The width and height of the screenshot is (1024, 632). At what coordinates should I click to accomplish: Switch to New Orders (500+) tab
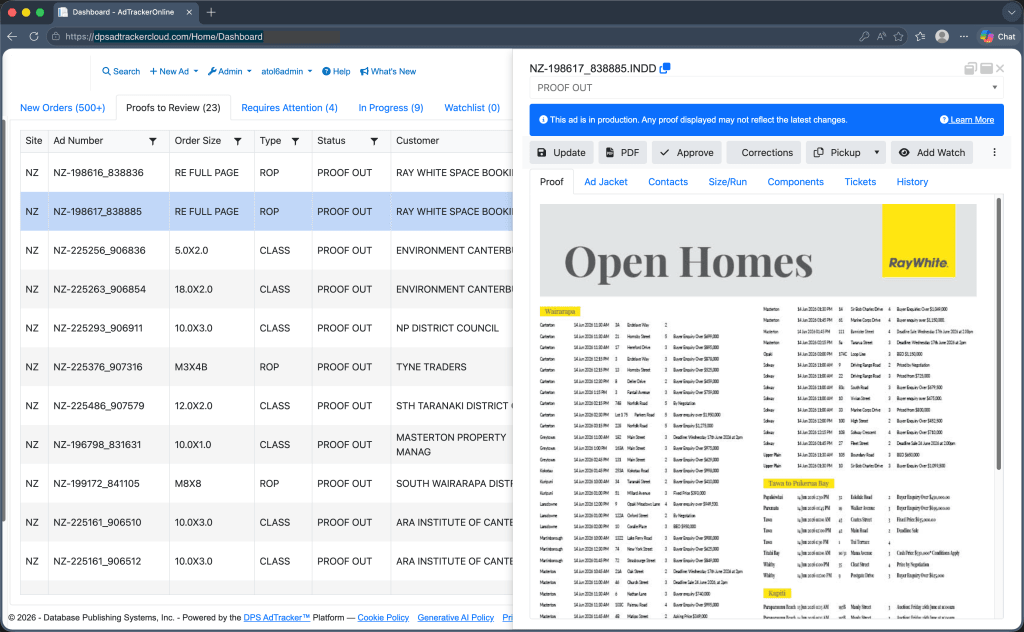pos(63,108)
